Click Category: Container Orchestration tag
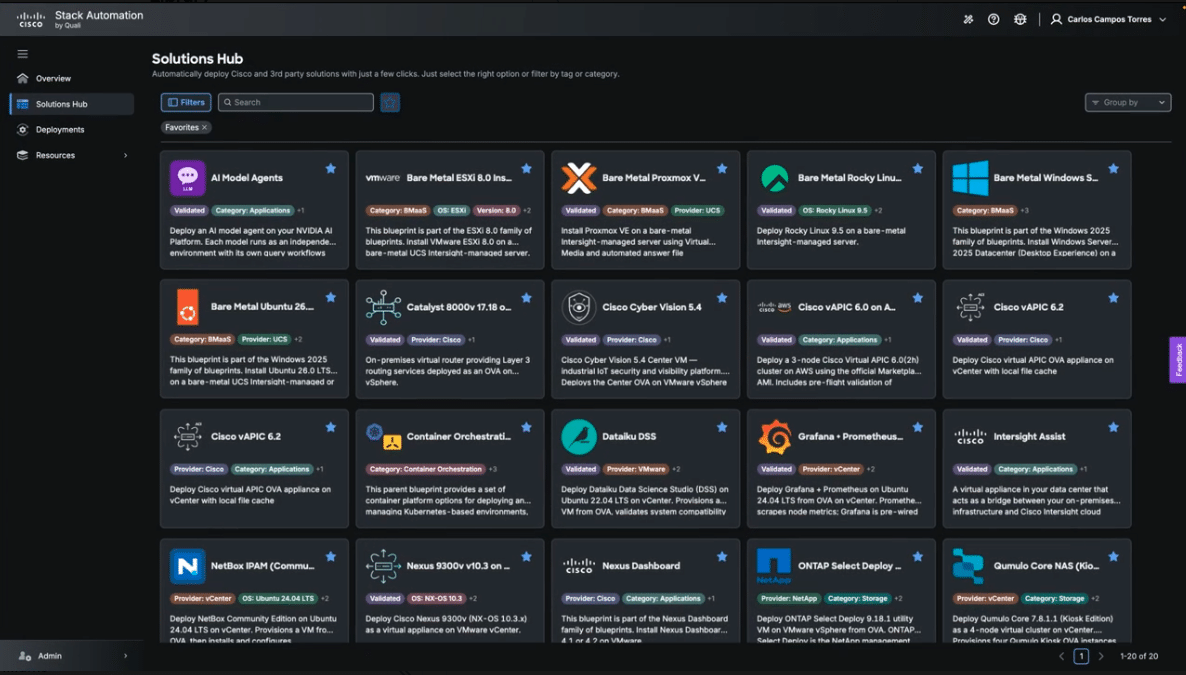Image resolution: width=1186 pixels, height=675 pixels. [x=426, y=469]
